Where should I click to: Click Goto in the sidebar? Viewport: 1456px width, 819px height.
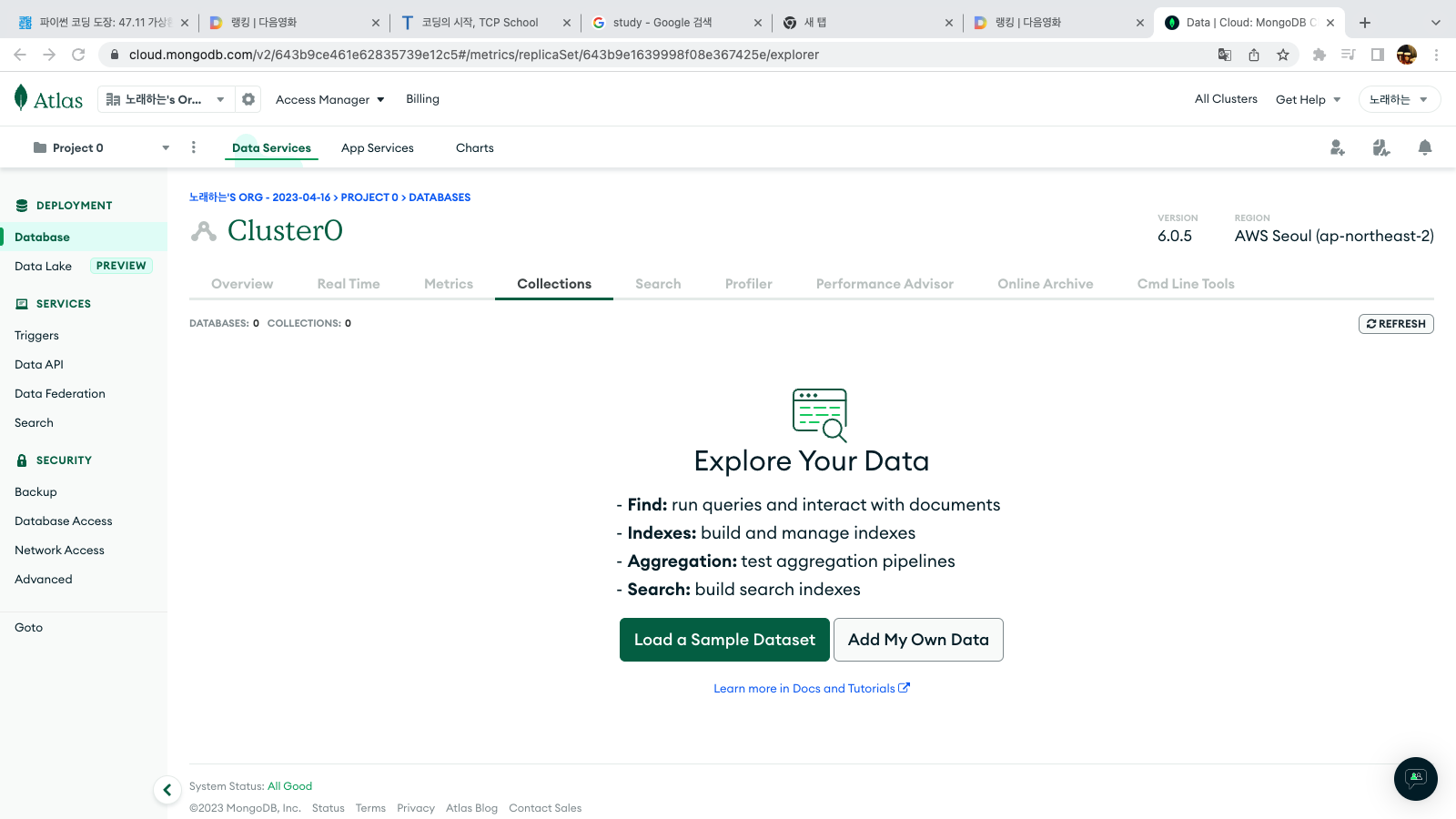[x=28, y=627]
